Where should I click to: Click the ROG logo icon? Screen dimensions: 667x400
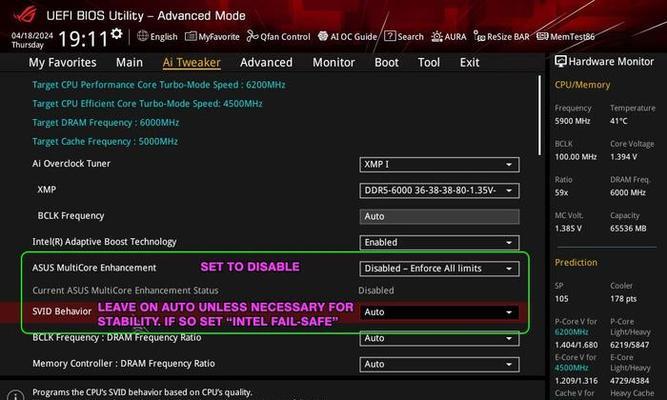pyautogui.click(x=24, y=15)
